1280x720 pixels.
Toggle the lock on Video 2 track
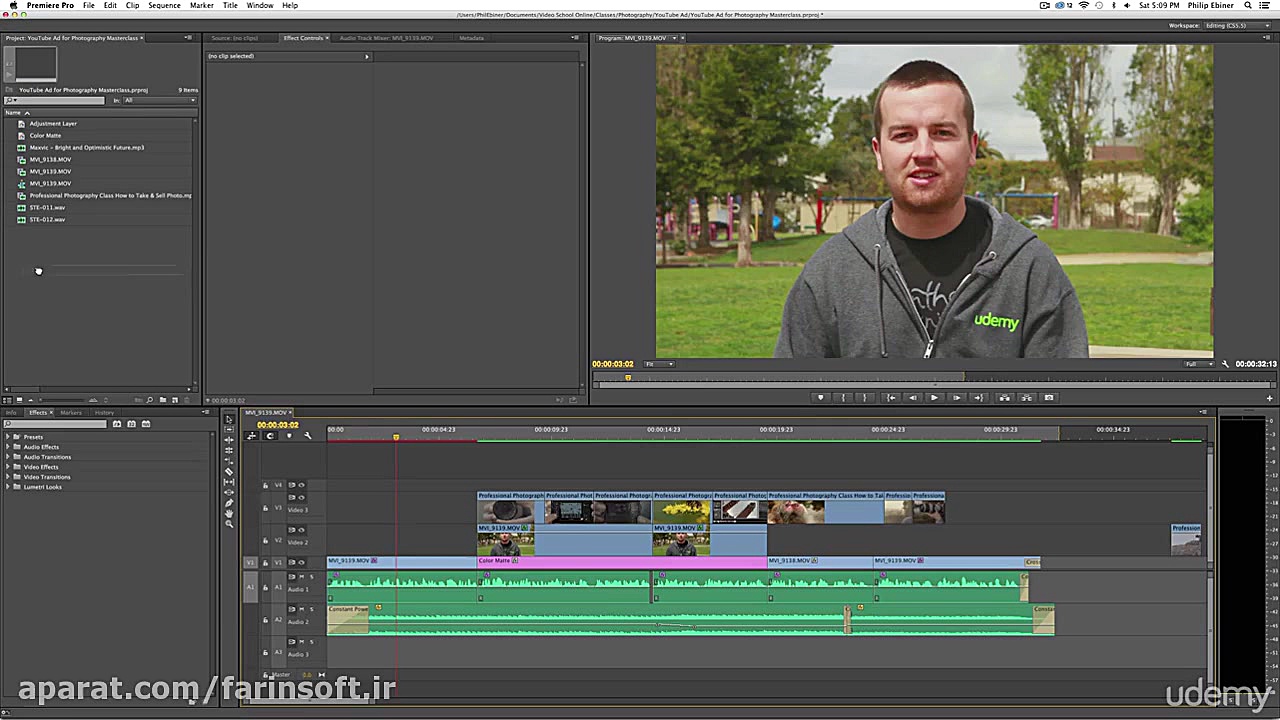tap(265, 541)
